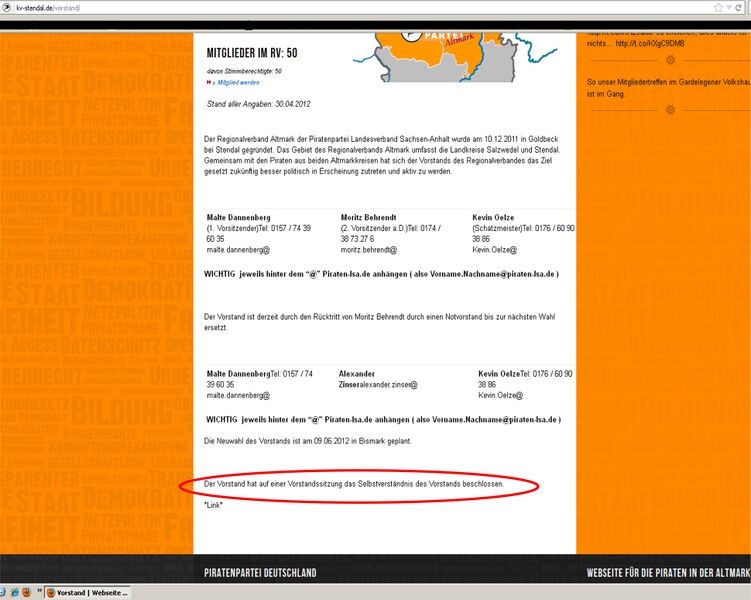Click the first WICHTIG Piraten-lsa.de note
Viewport: 751px width, 600px height.
[x=381, y=274]
